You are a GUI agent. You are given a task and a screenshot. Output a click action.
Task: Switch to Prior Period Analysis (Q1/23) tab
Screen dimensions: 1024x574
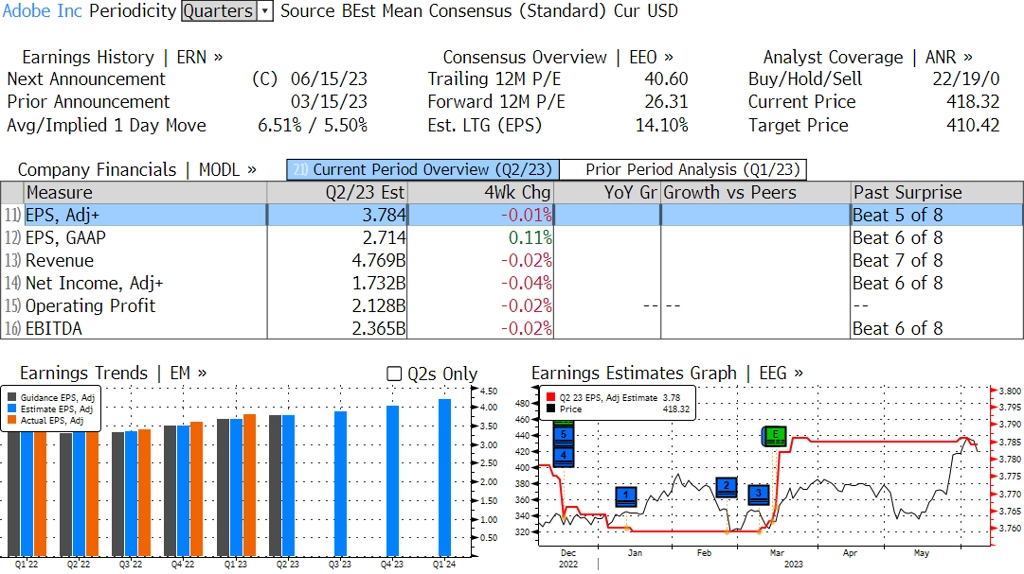684,170
